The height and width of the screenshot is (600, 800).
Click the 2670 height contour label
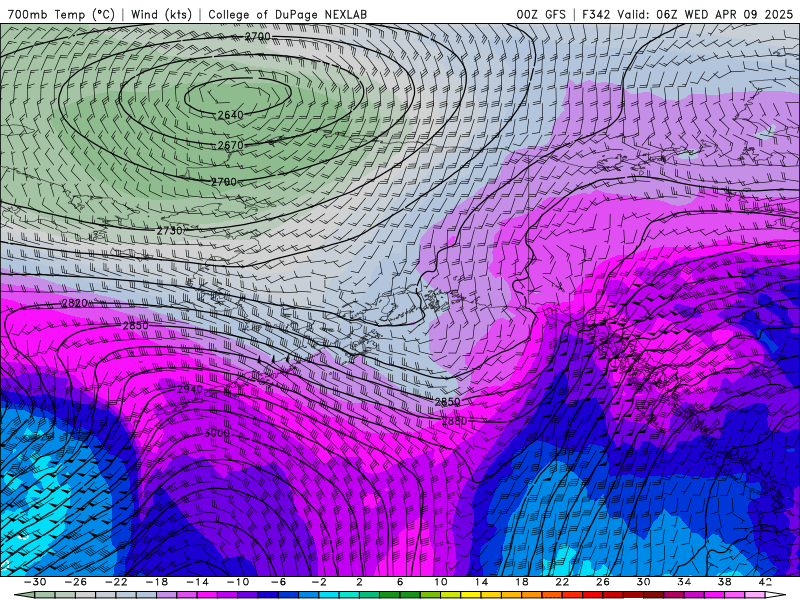(x=230, y=145)
